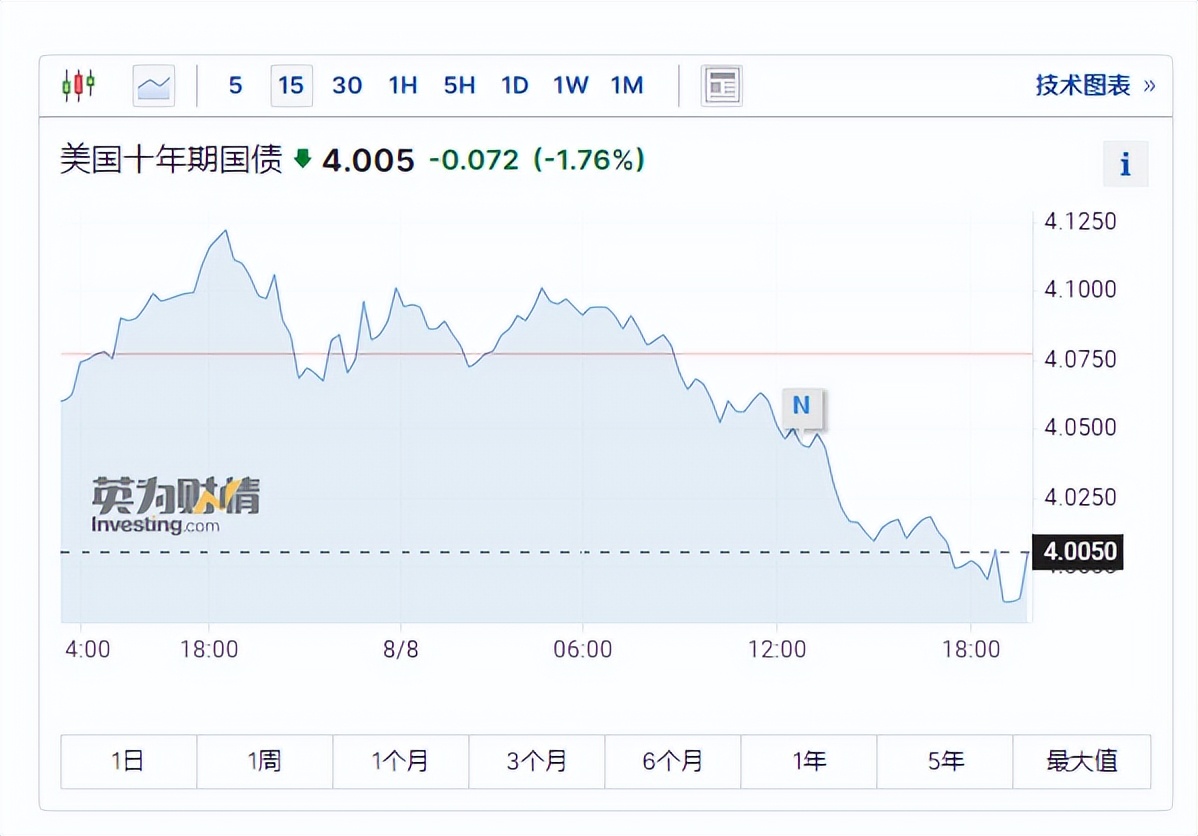Select the 30-minute interval
Screen dimensions: 1198x836
[347, 86]
